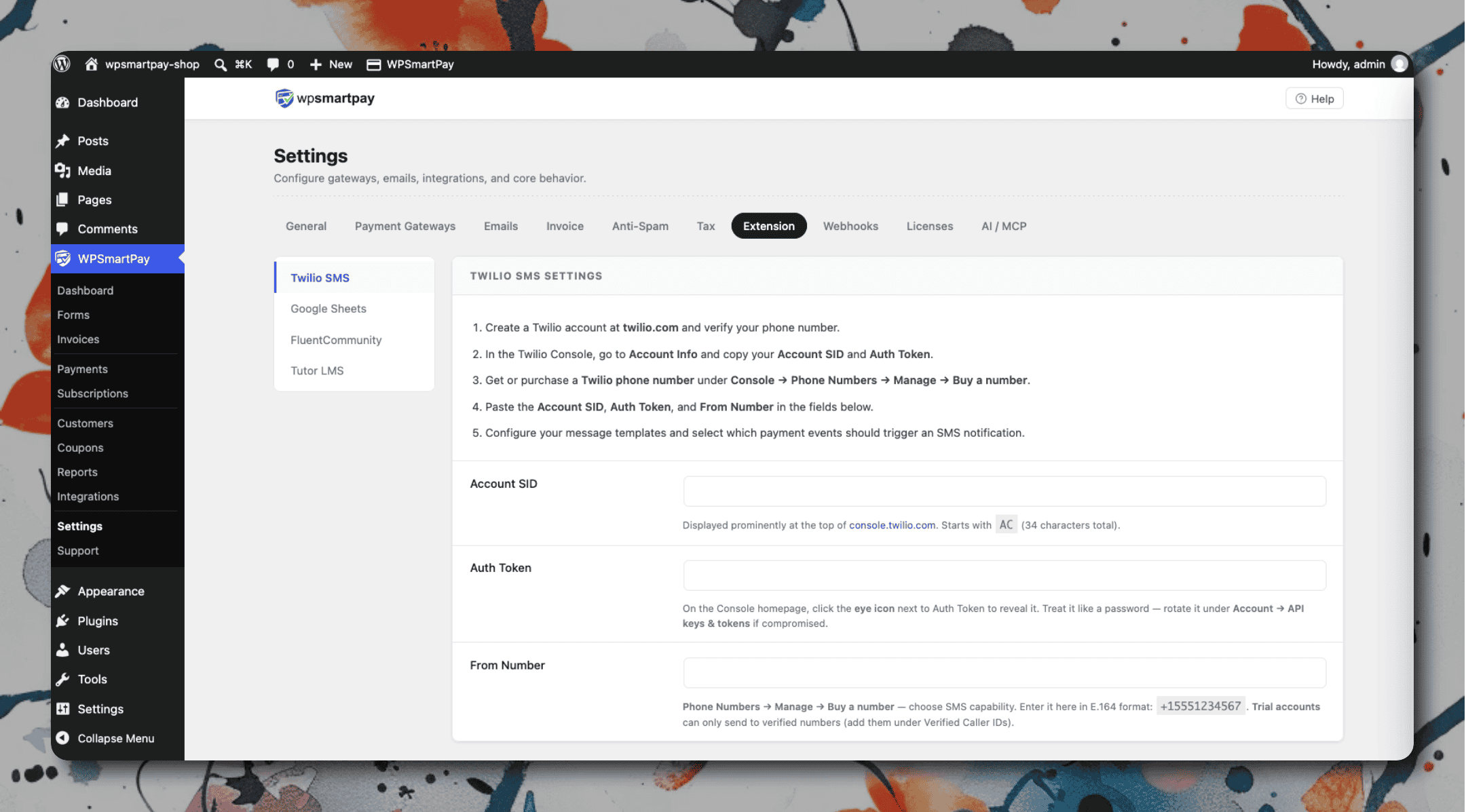Open WPSmartPay Invoices submenu
This screenshot has width=1466, height=812.
tap(78, 339)
